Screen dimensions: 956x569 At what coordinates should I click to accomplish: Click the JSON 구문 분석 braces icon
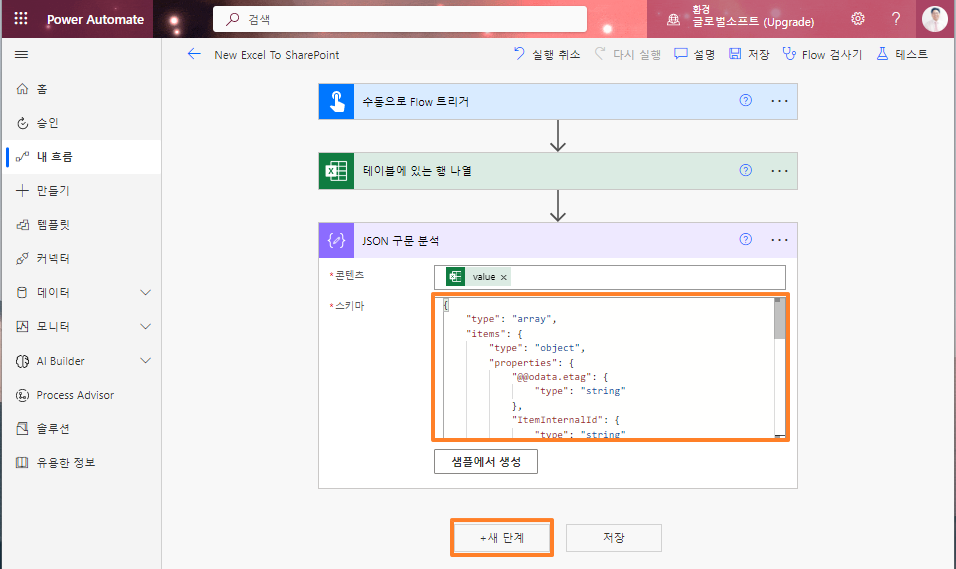[x=337, y=240]
